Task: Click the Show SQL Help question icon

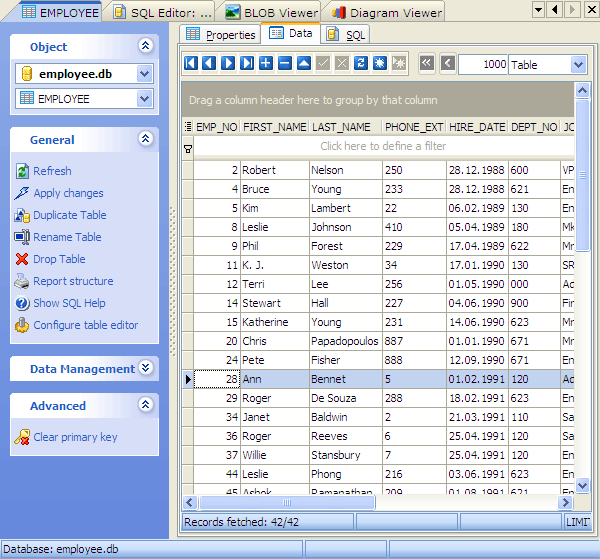Action: [x=22, y=303]
